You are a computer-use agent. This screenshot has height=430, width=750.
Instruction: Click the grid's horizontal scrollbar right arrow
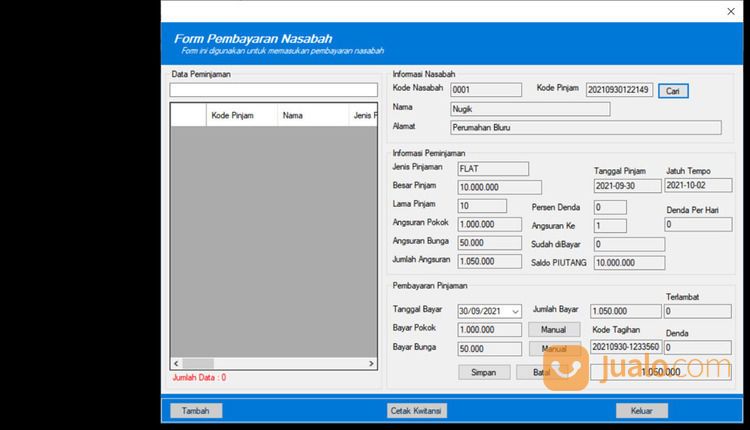pyautogui.click(x=375, y=363)
